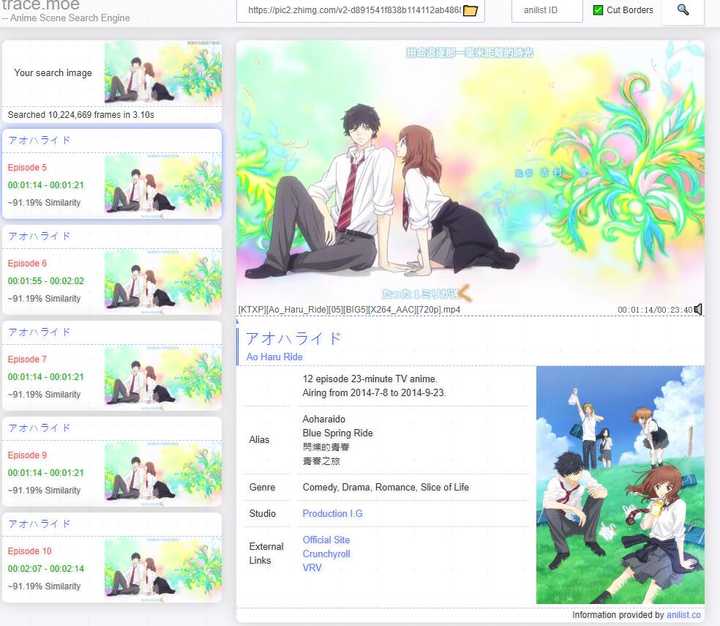The width and height of the screenshot is (720, 626).
Task: Click the 00:01:14/00:23:40 time display
Action: click(x=655, y=310)
